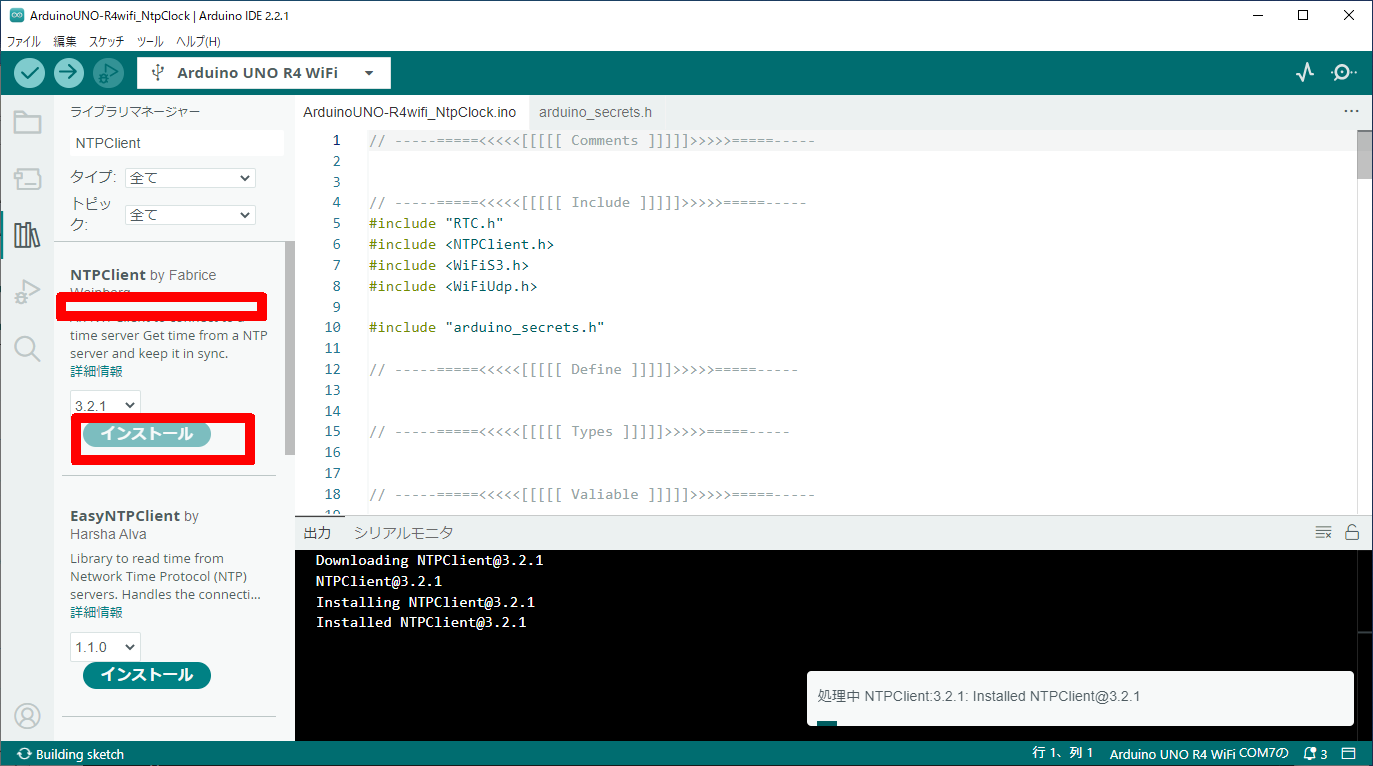Start the Debug toolbar button

tap(108, 72)
